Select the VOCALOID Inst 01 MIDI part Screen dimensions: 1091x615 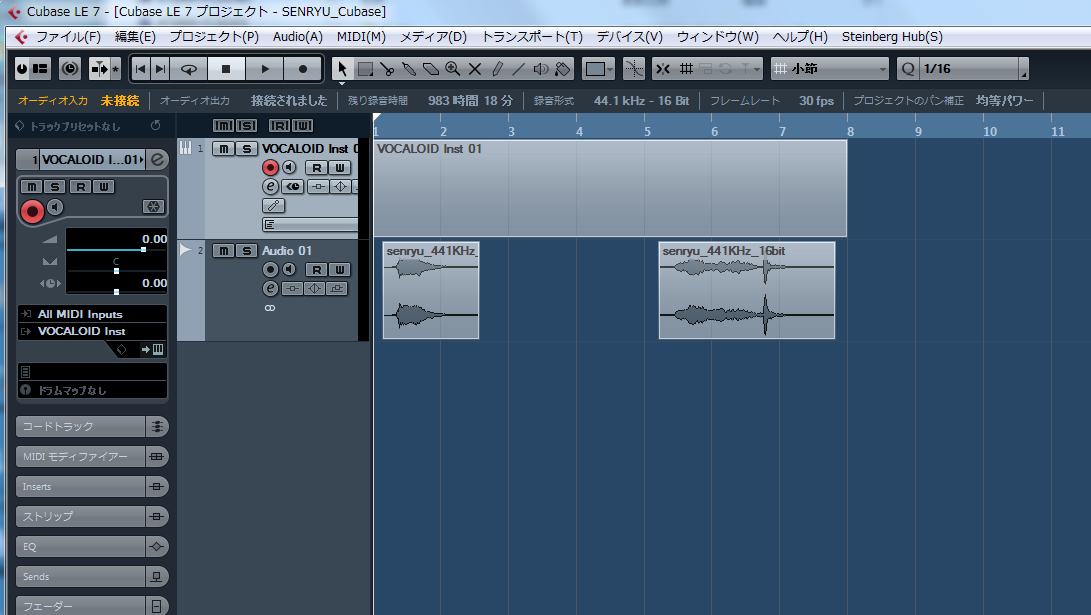point(610,189)
